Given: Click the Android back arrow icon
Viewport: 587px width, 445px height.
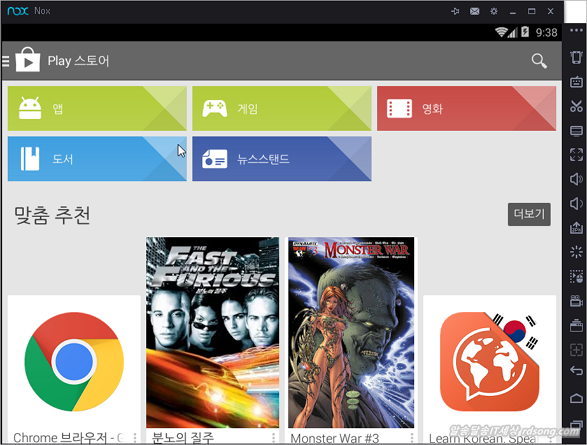Looking at the screenshot, I should click(577, 371).
